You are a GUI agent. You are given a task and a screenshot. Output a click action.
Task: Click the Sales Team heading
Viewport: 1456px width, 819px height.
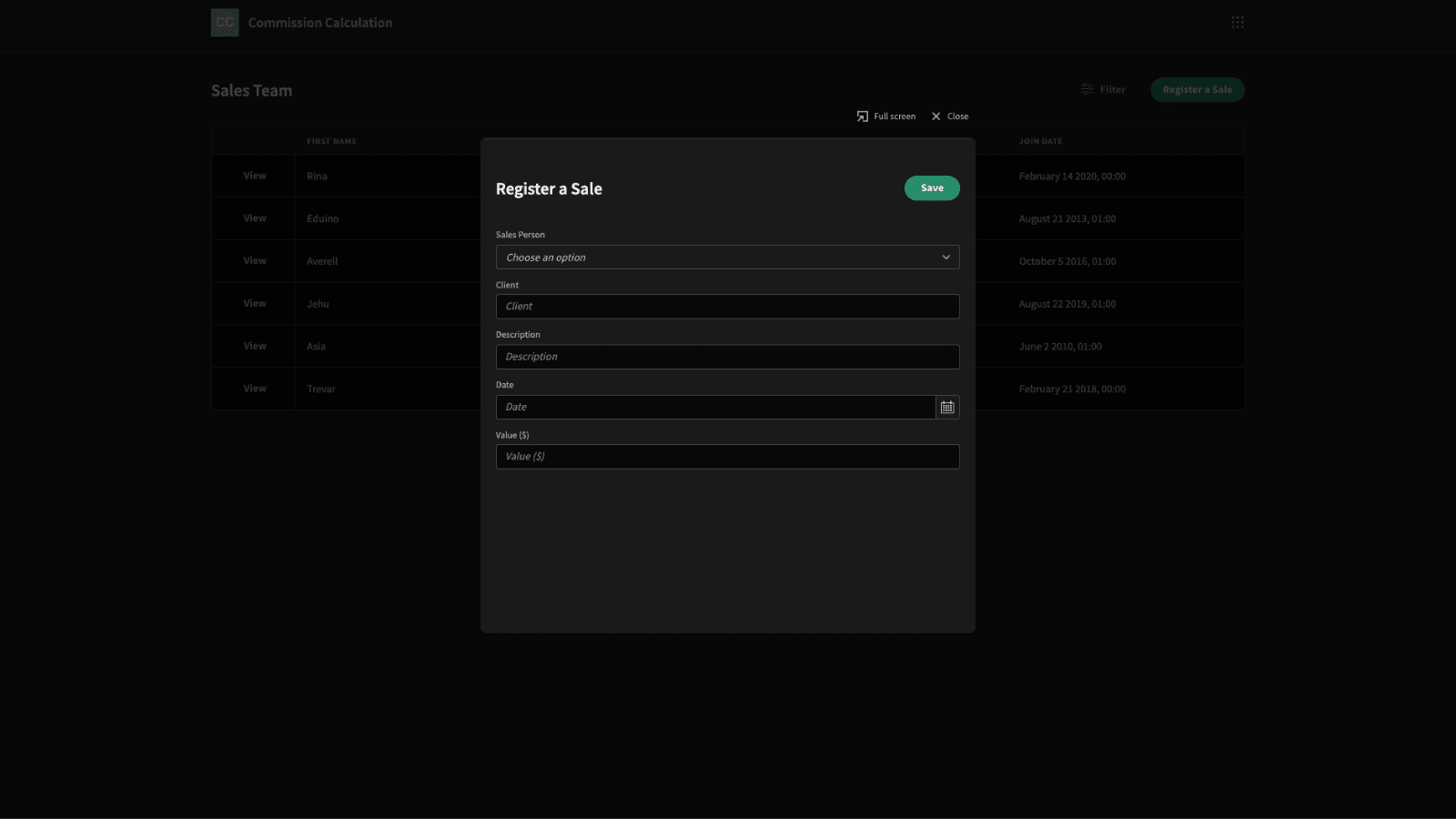[x=251, y=90]
